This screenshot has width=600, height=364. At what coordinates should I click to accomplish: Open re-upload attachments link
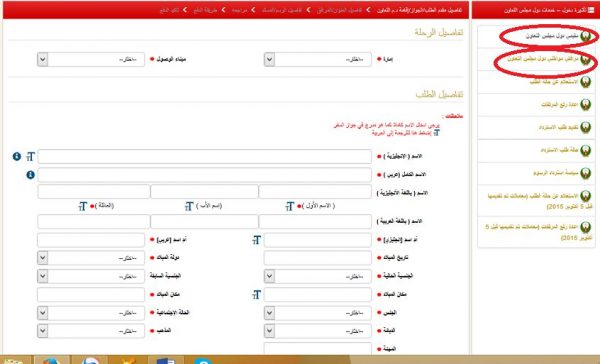point(559,104)
